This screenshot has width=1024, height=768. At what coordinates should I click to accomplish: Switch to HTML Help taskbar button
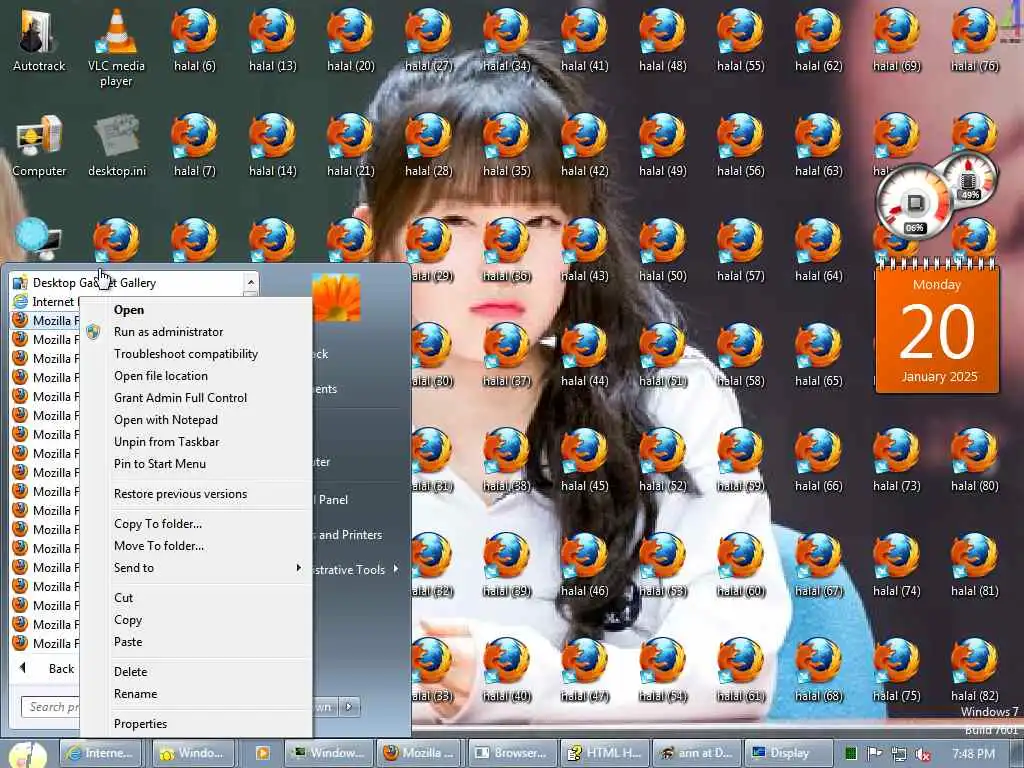pyautogui.click(x=605, y=753)
